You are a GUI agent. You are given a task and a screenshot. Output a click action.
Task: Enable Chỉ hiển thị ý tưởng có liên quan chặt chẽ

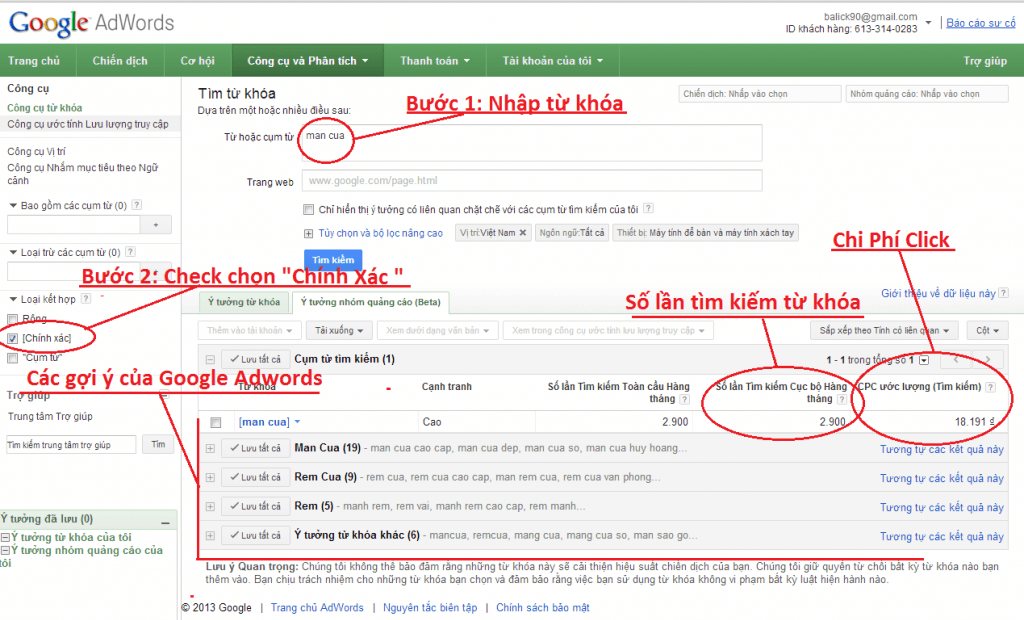(308, 210)
